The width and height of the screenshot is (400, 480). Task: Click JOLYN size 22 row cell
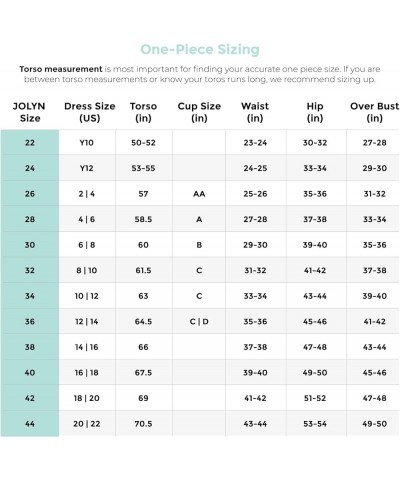30,142
